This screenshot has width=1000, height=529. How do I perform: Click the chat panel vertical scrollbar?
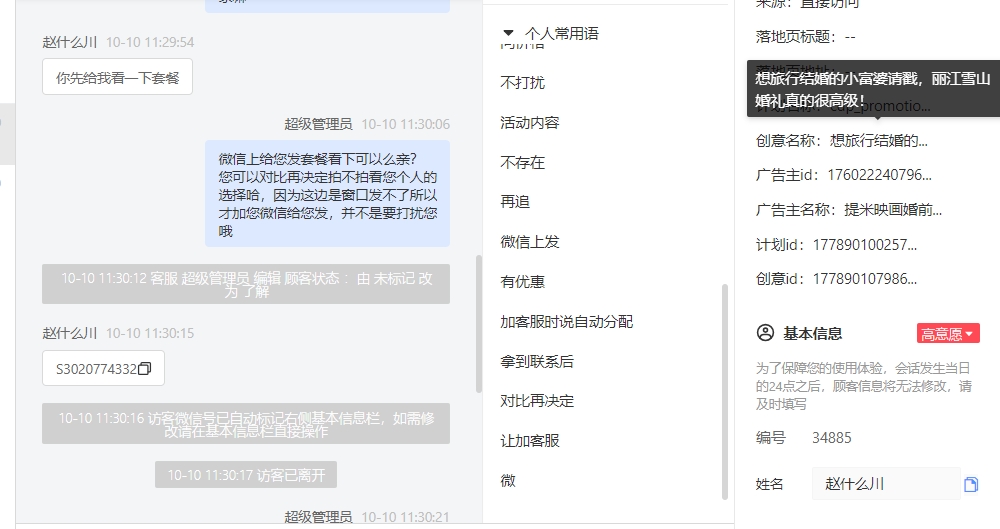(x=479, y=324)
